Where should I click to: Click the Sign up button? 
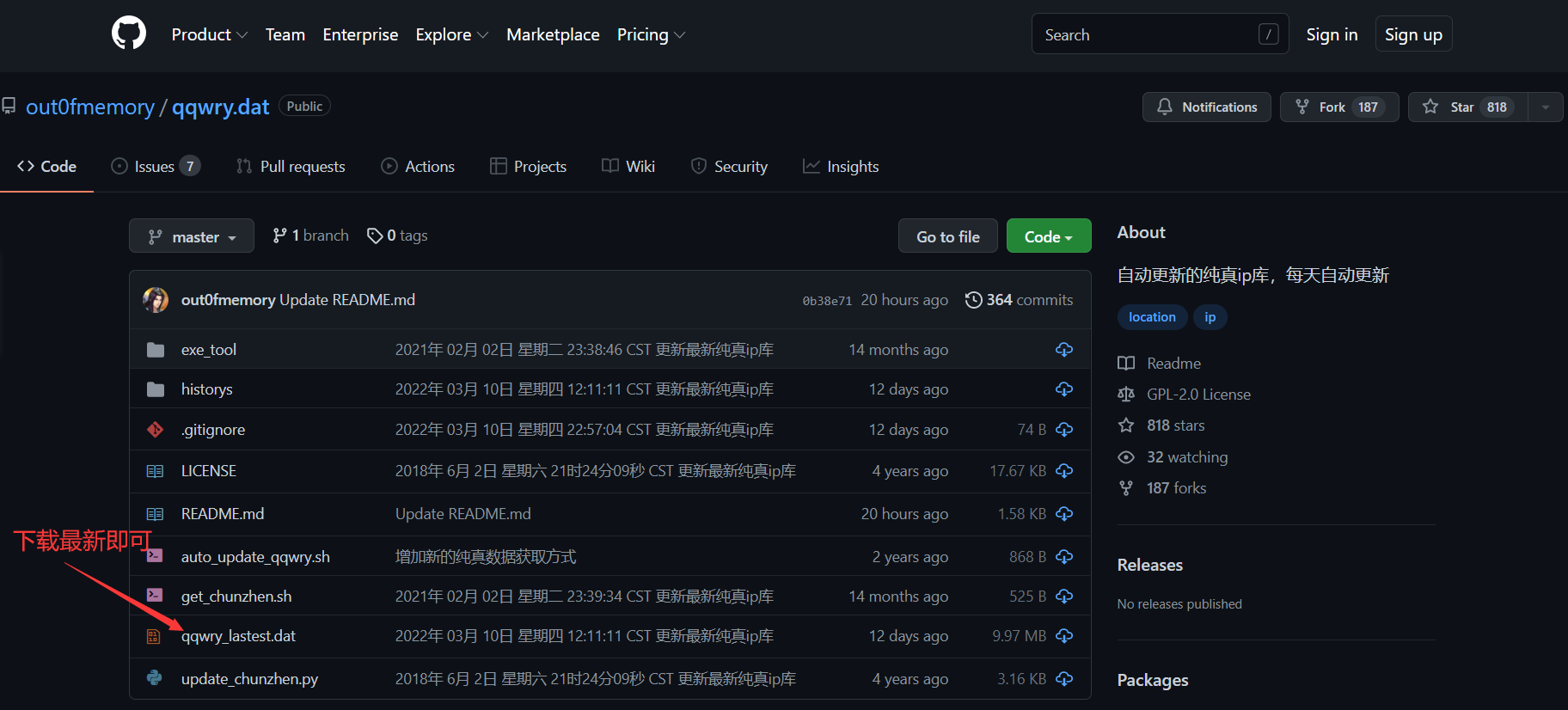click(x=1413, y=34)
